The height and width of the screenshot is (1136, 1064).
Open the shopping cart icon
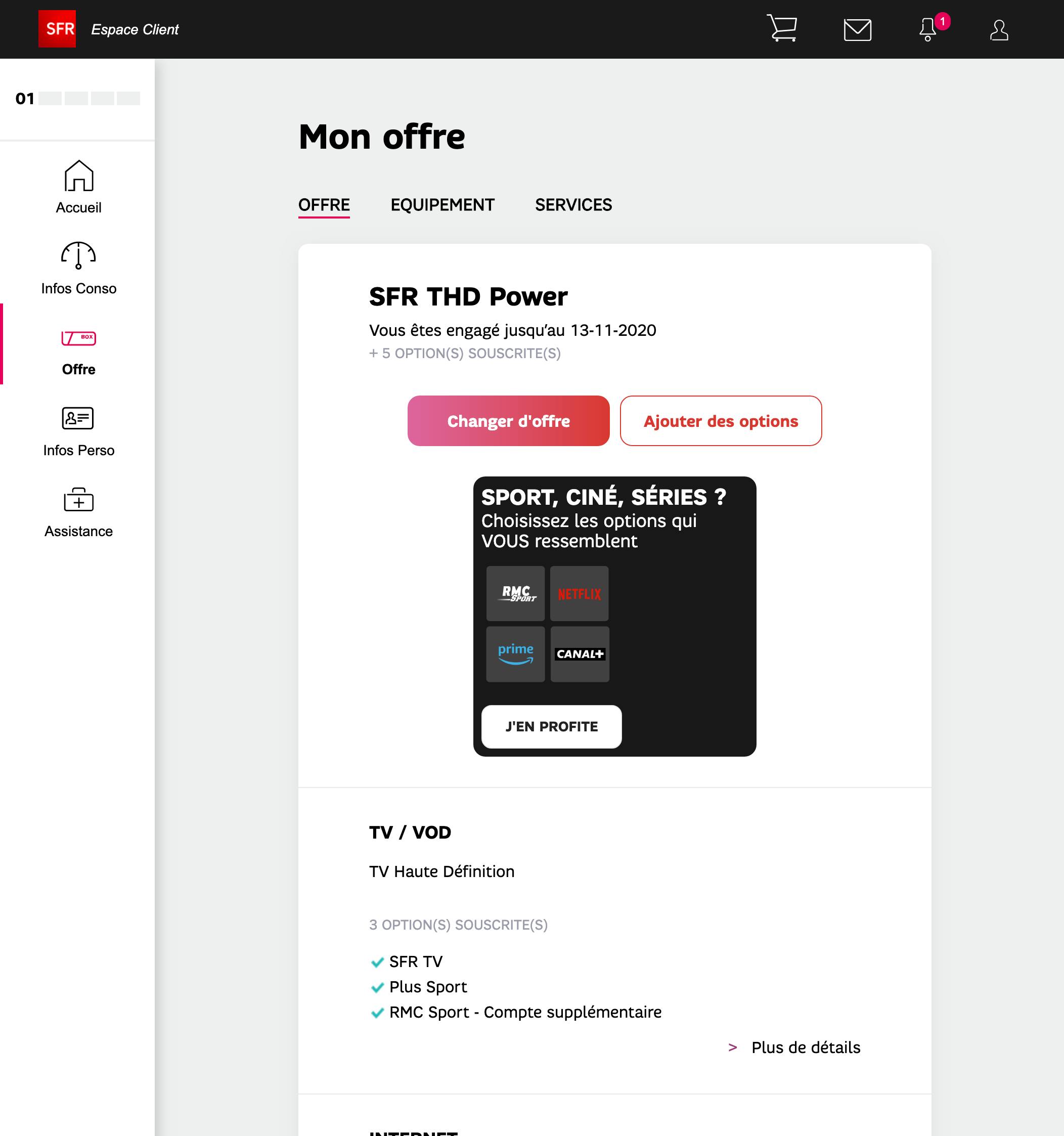coord(782,28)
